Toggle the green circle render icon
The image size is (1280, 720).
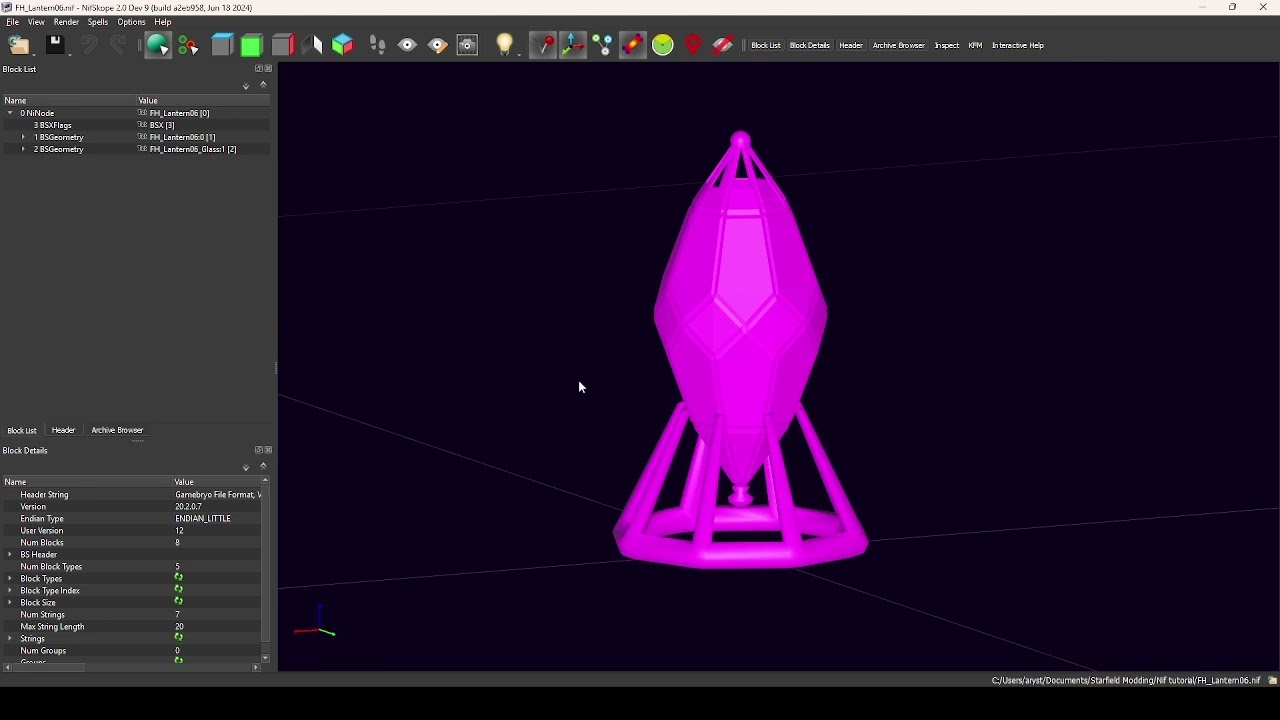663,45
